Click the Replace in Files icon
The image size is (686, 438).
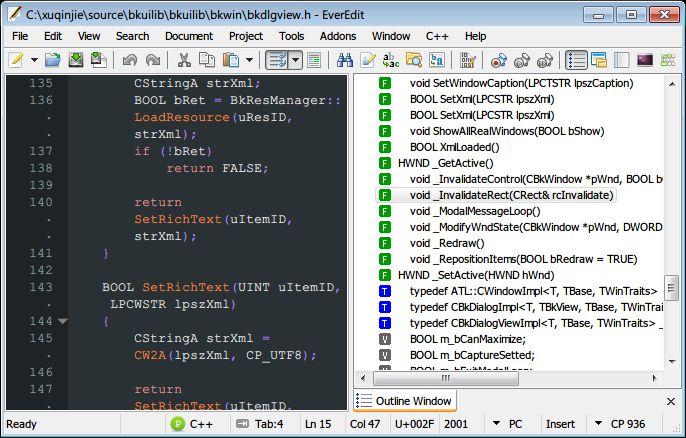(437, 60)
